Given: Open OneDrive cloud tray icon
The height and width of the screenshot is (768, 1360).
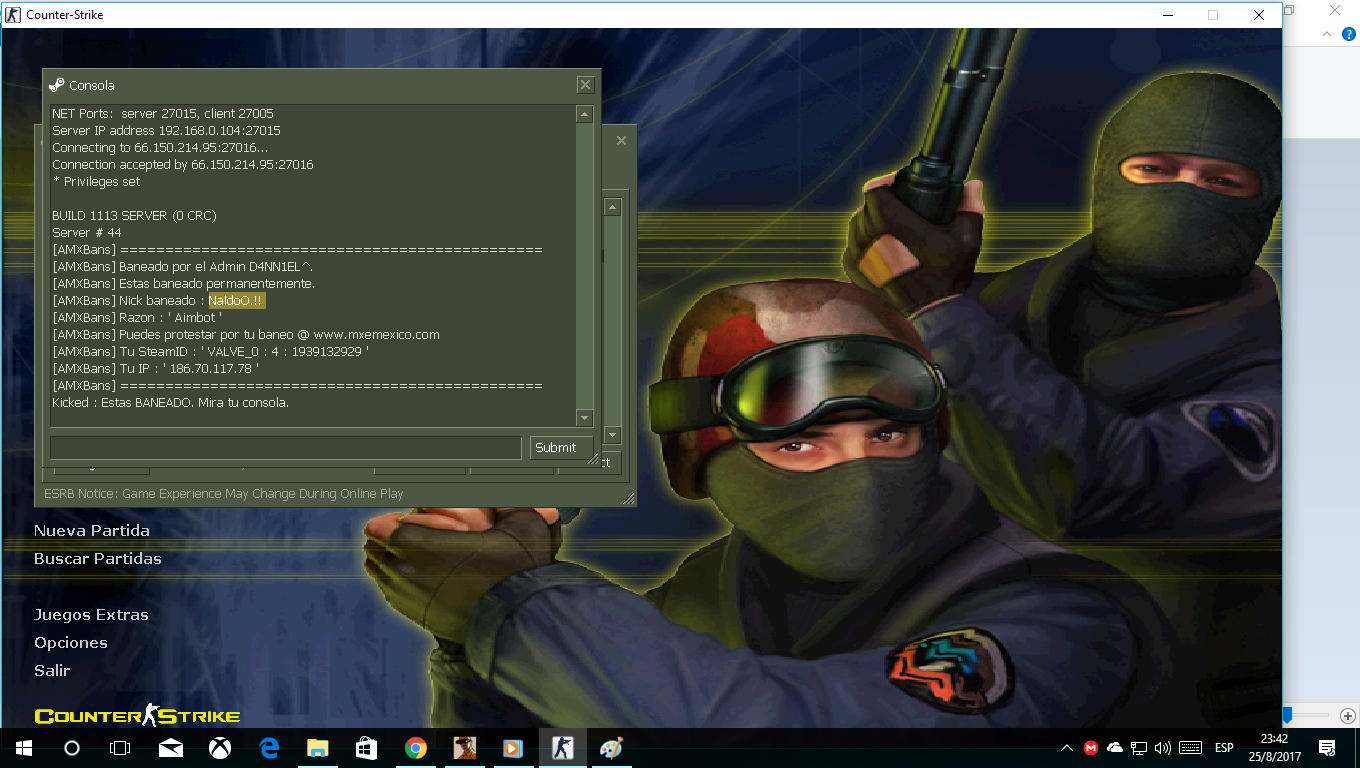Looking at the screenshot, I should click(1115, 747).
